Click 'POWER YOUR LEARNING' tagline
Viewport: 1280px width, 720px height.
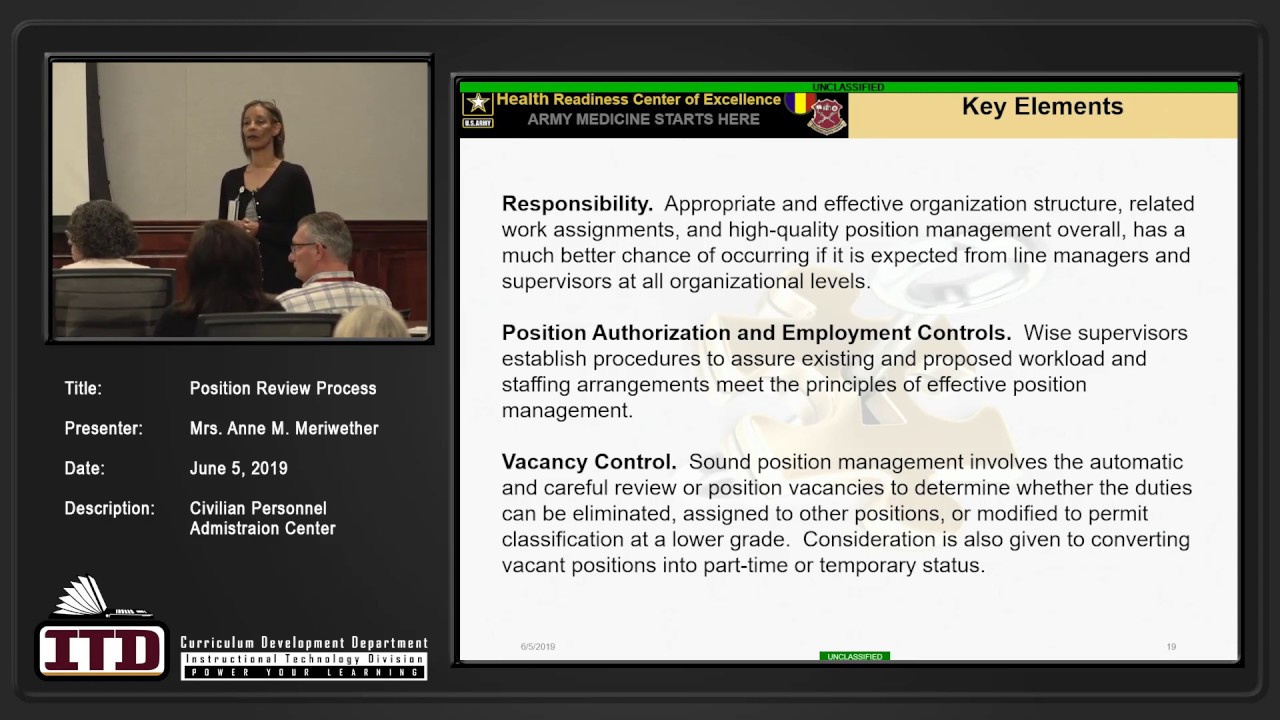(x=304, y=673)
